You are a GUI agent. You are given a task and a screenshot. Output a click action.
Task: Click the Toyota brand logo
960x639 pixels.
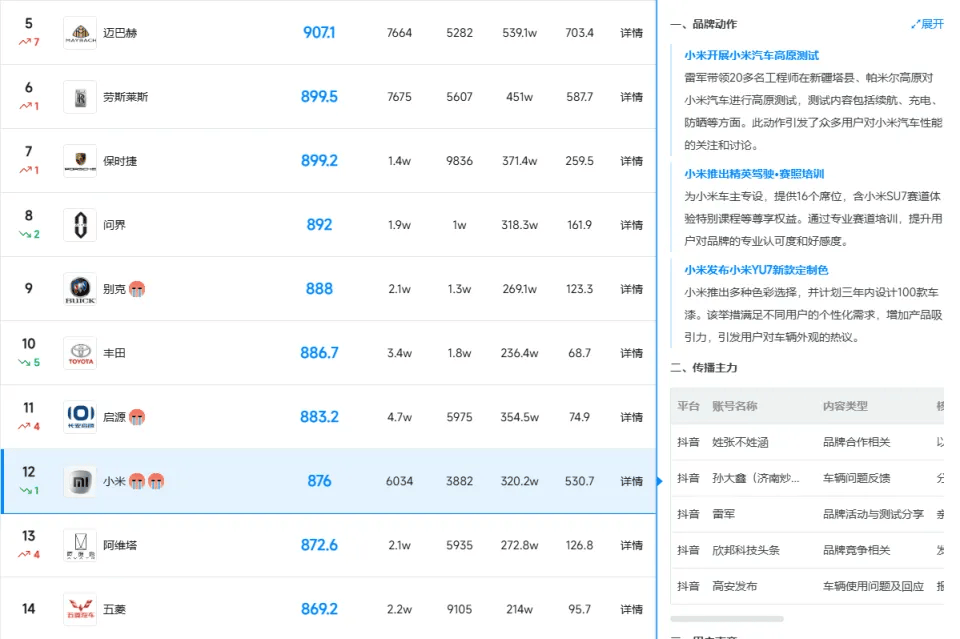80,353
